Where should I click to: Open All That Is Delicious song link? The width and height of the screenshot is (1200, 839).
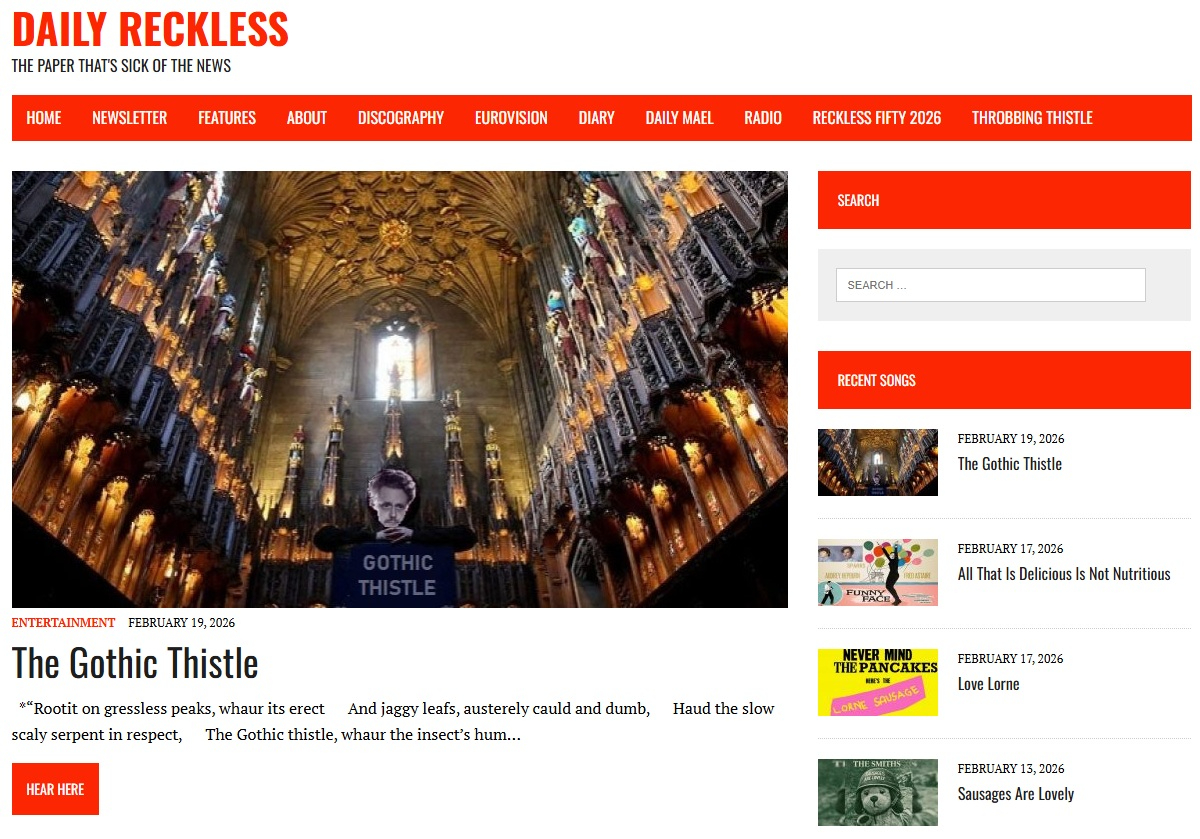click(x=1064, y=574)
